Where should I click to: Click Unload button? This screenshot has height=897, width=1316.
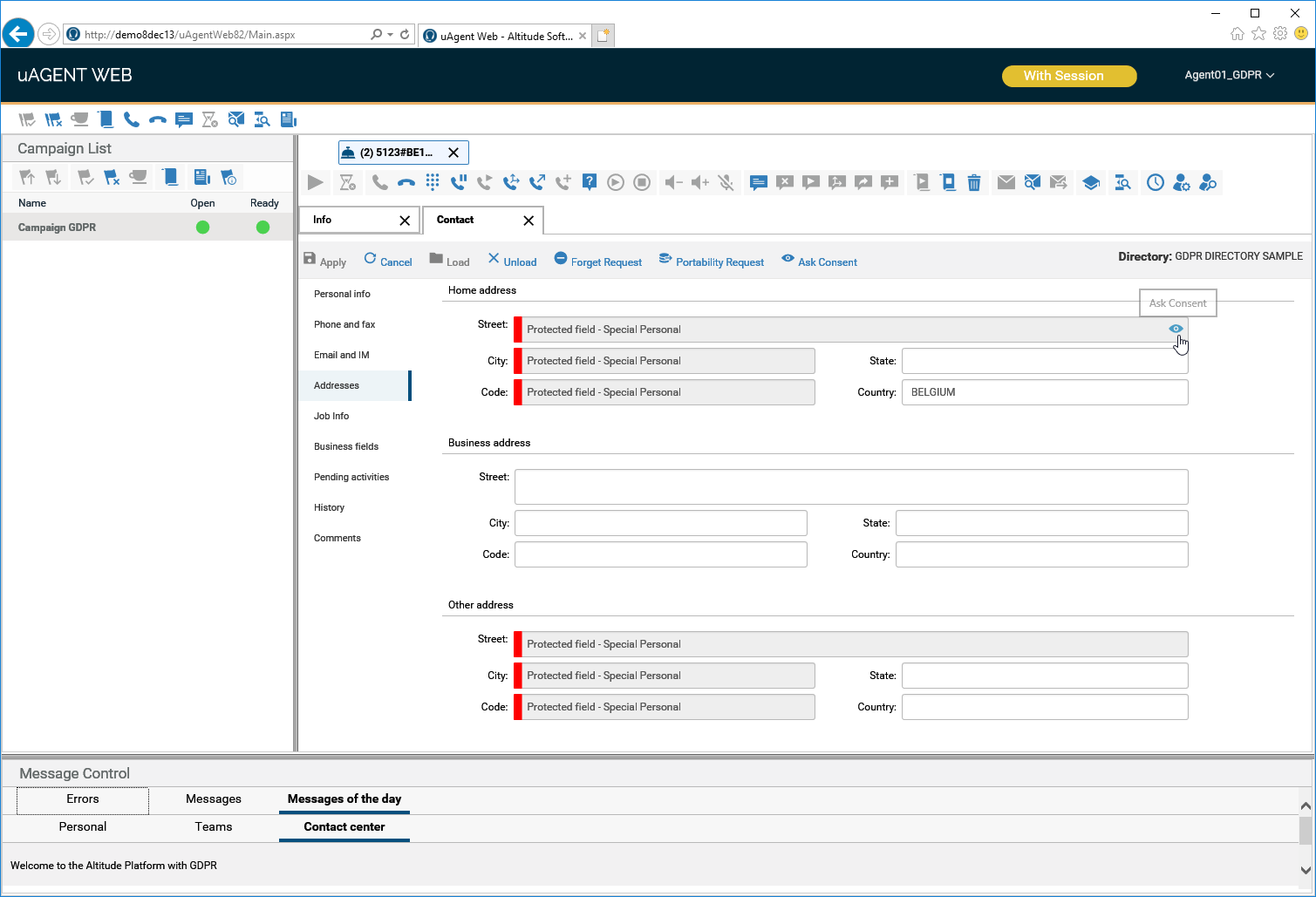[512, 261]
